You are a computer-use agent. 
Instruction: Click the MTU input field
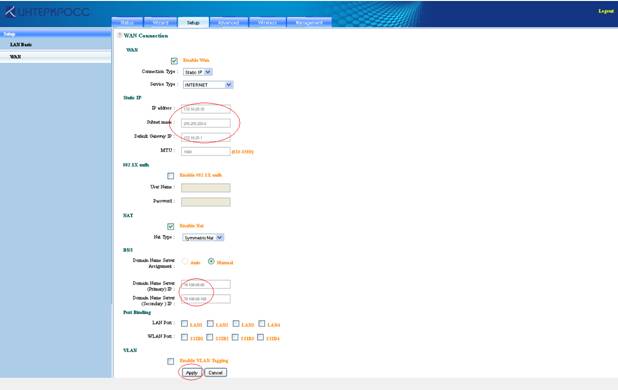(x=206, y=151)
